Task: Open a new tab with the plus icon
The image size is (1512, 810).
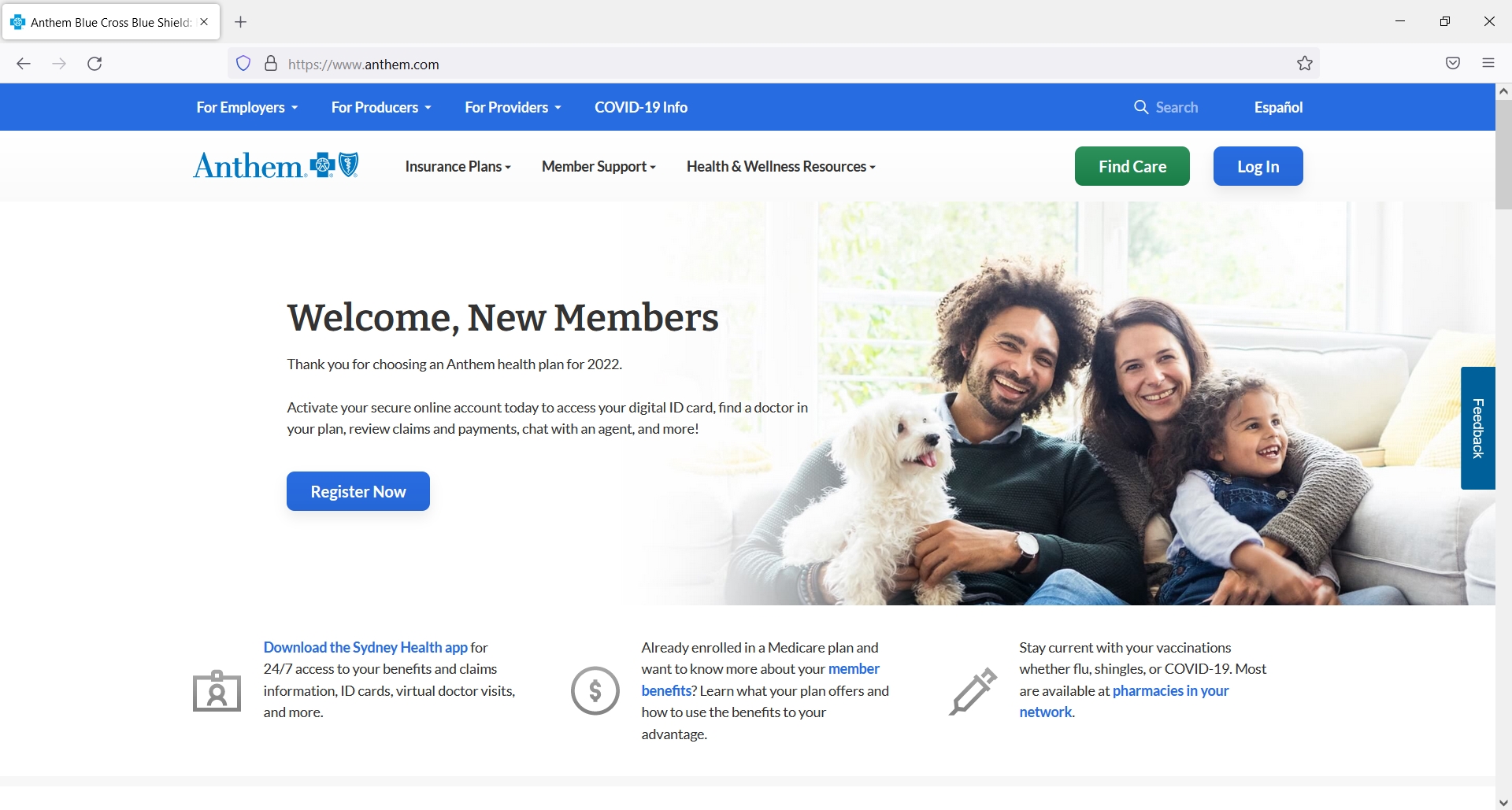Action: 241,22
